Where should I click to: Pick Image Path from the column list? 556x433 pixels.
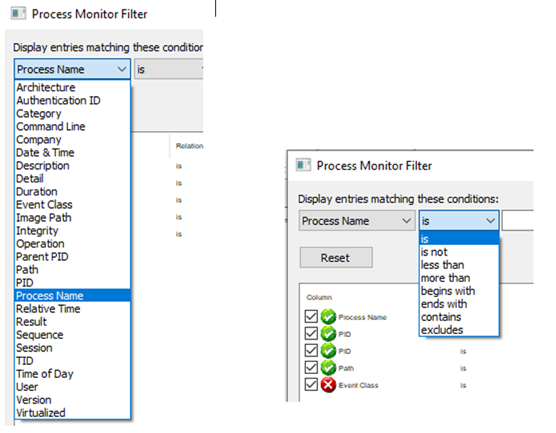tap(72, 217)
